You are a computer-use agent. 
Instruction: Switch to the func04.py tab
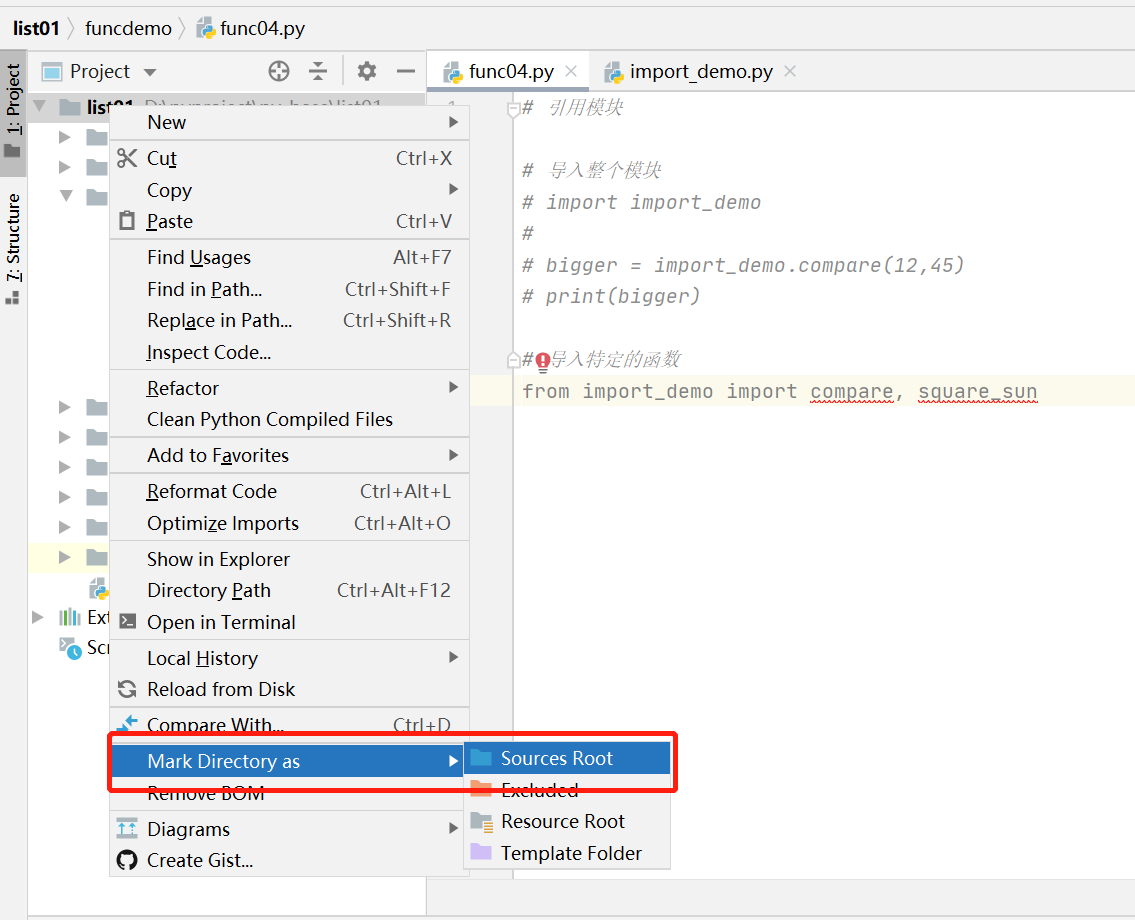tap(510, 72)
